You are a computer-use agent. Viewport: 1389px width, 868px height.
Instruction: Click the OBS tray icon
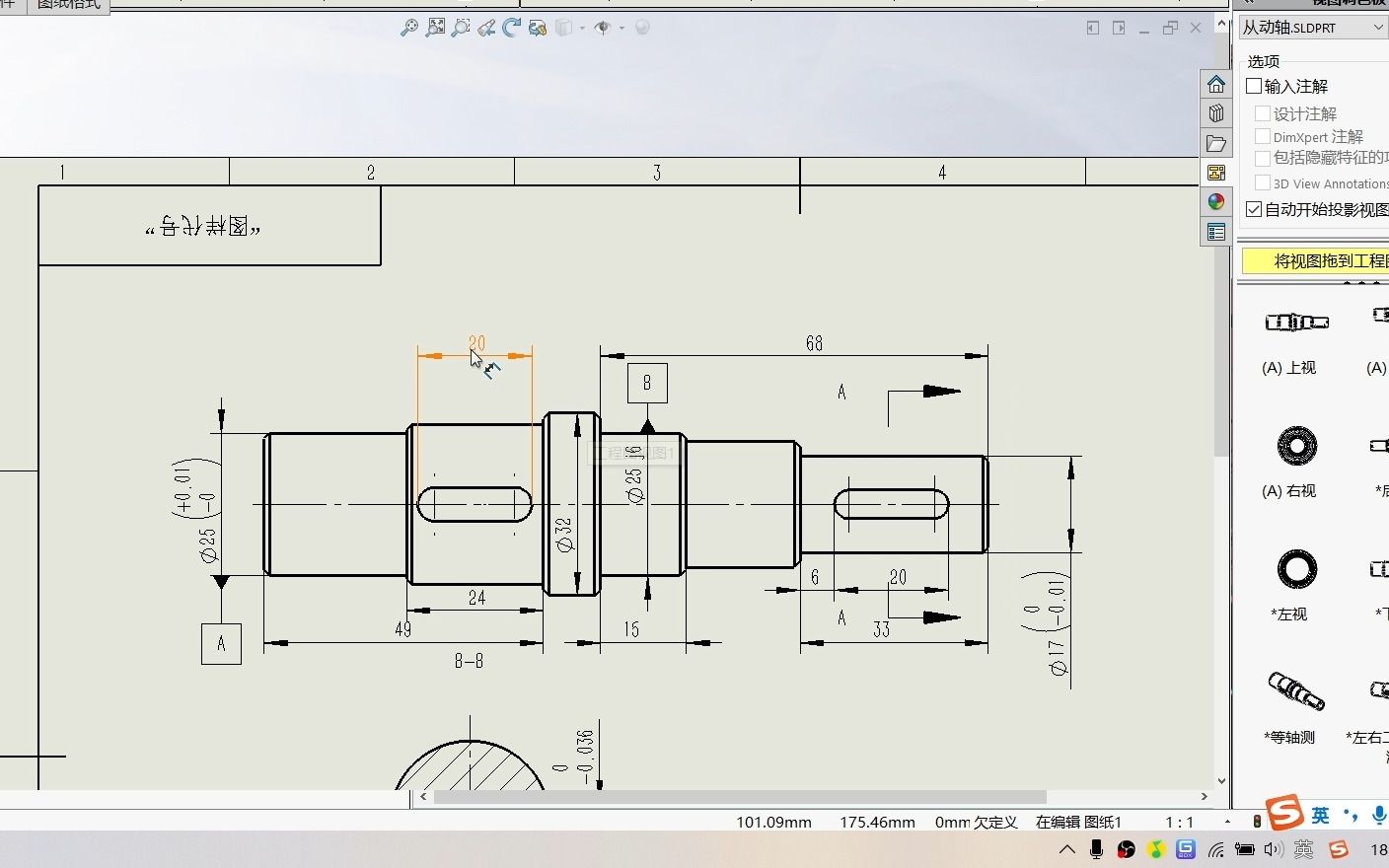[1126, 849]
